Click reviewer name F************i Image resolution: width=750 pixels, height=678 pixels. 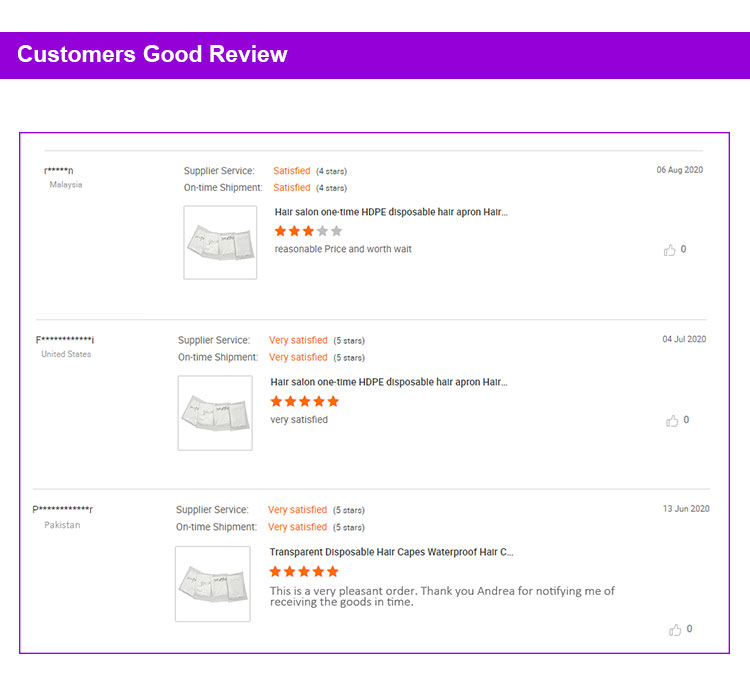(x=65, y=340)
